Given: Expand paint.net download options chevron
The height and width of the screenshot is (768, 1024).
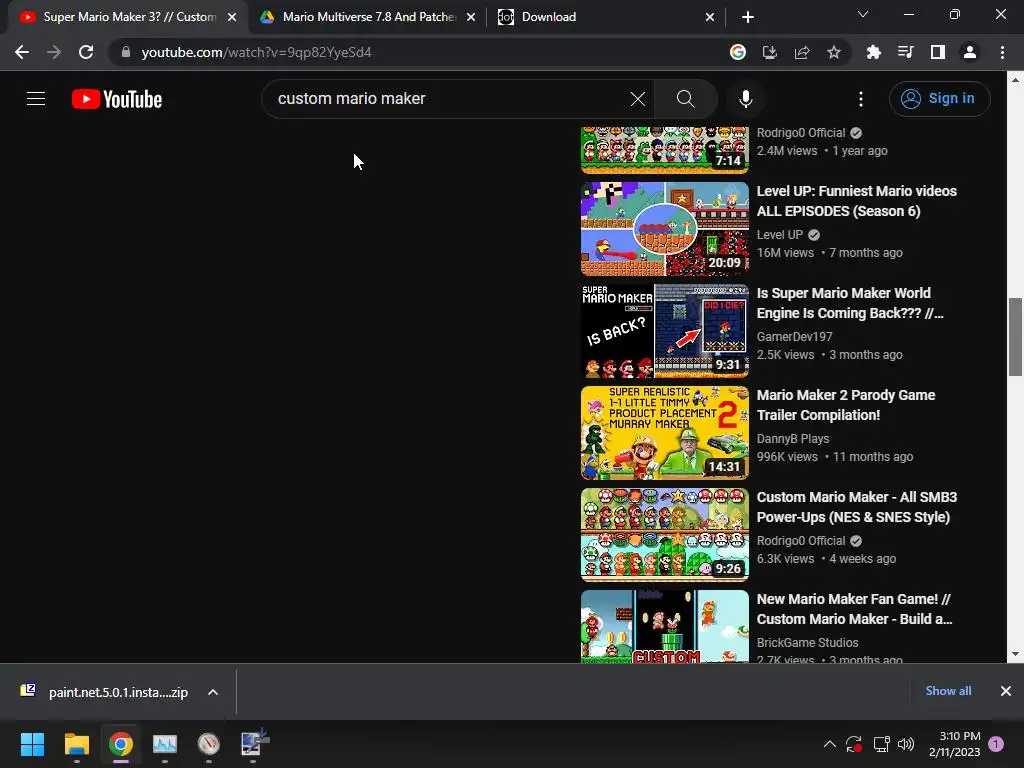Looking at the screenshot, I should tap(213, 692).
